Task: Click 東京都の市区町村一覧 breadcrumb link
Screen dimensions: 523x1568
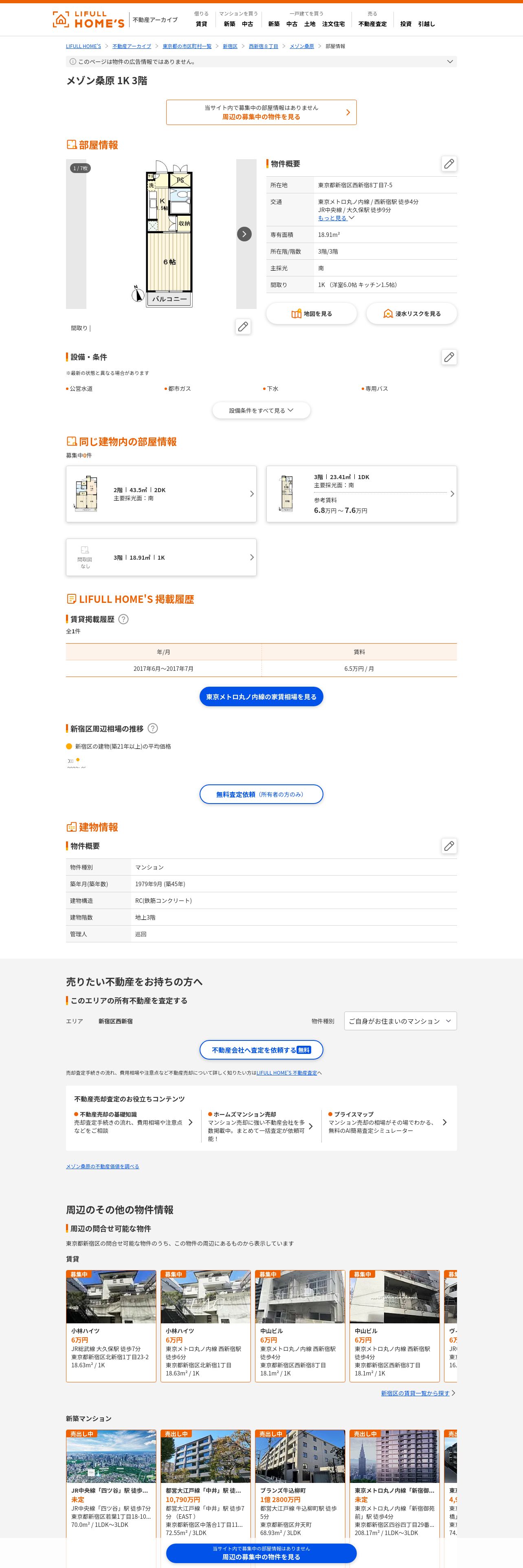Action: coord(187,46)
